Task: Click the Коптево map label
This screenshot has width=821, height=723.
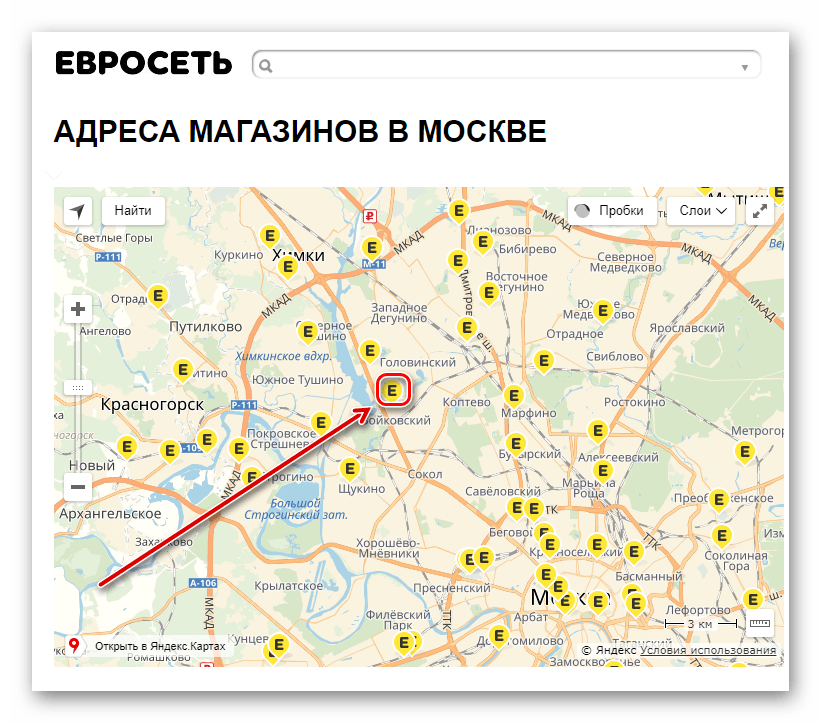Action: tap(467, 403)
